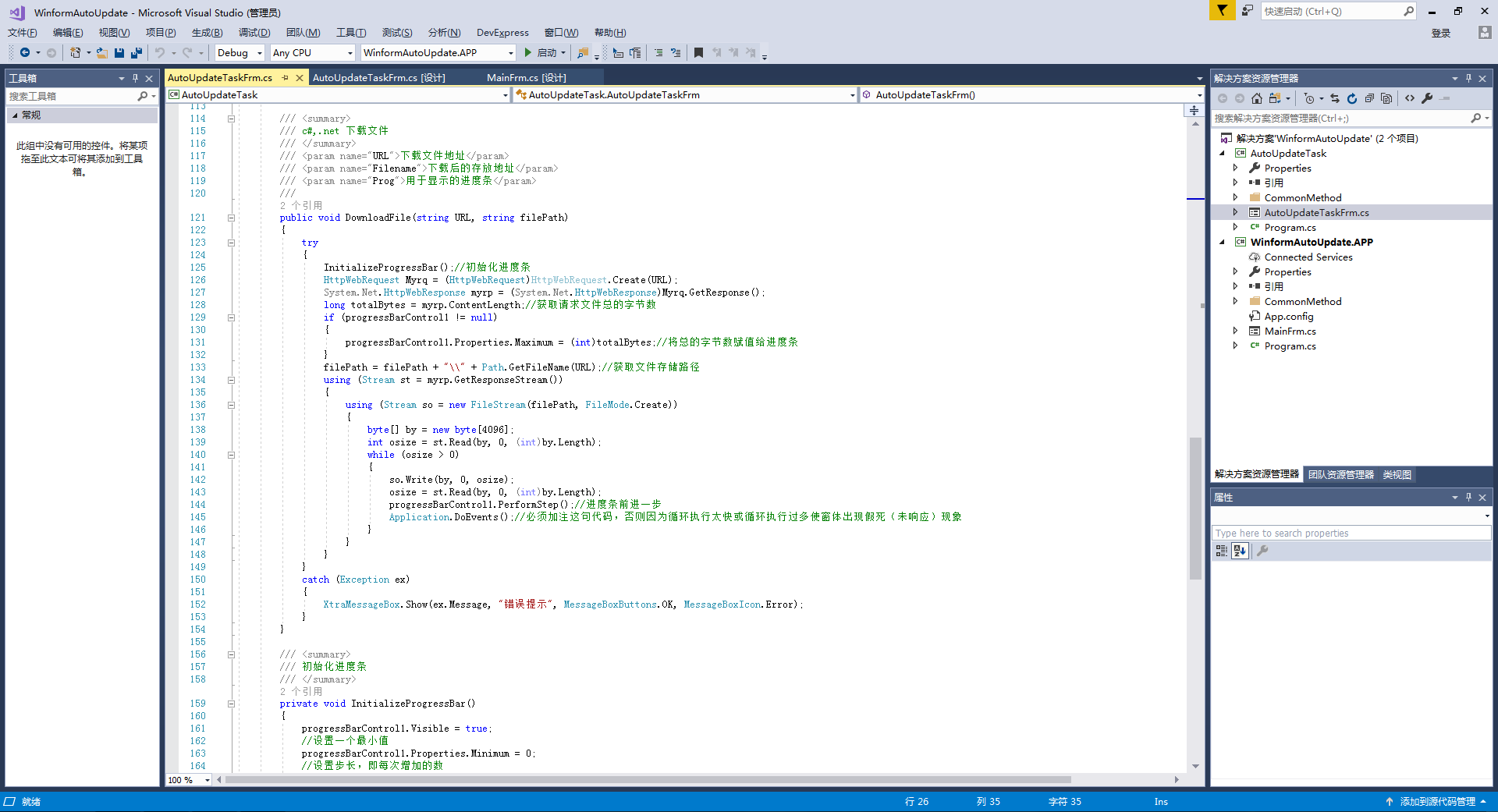This screenshot has width=1498, height=812.
Task: Switch to MainFrm.cs [设计] tab
Action: [x=526, y=78]
